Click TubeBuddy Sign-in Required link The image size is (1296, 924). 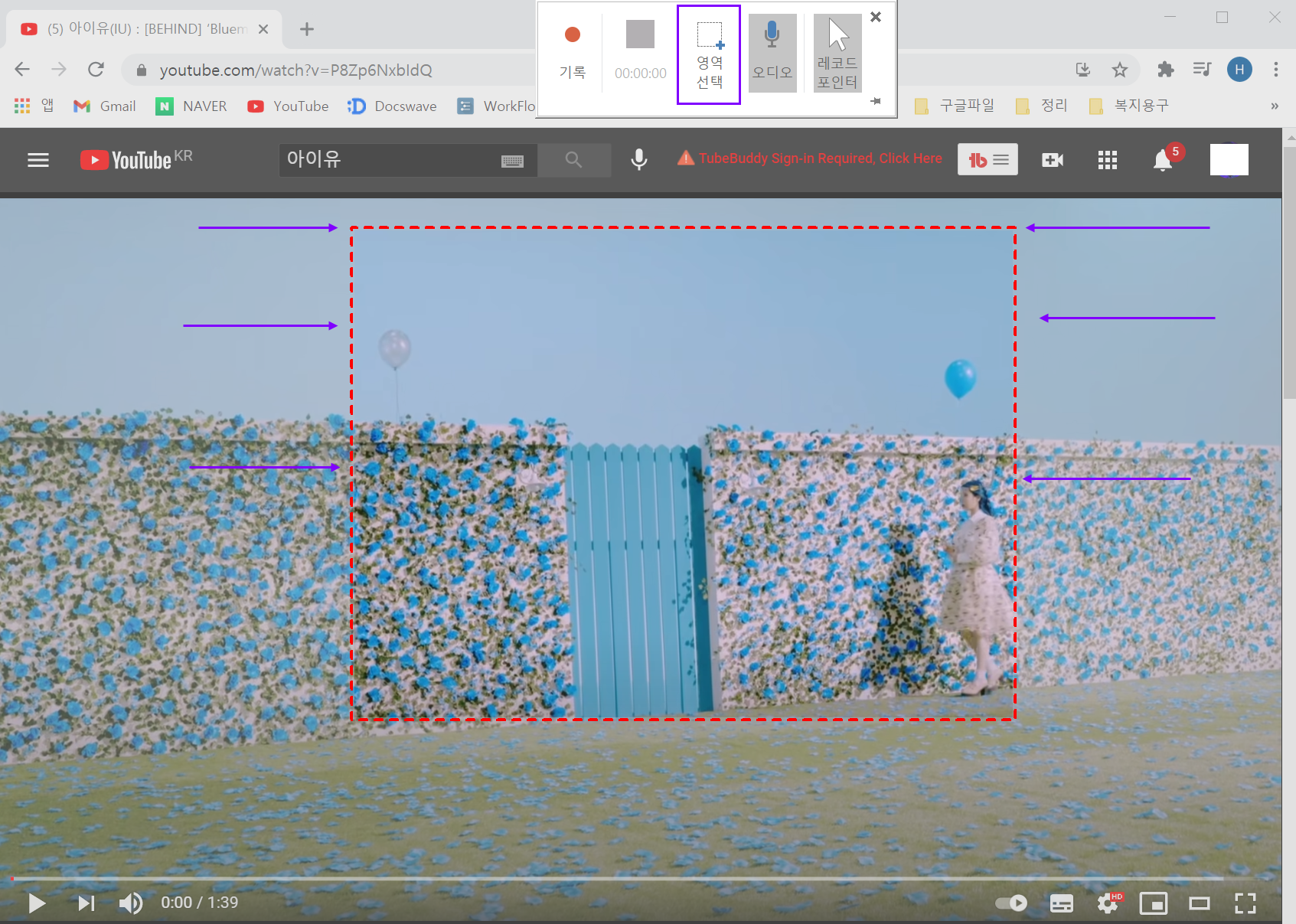[810, 158]
